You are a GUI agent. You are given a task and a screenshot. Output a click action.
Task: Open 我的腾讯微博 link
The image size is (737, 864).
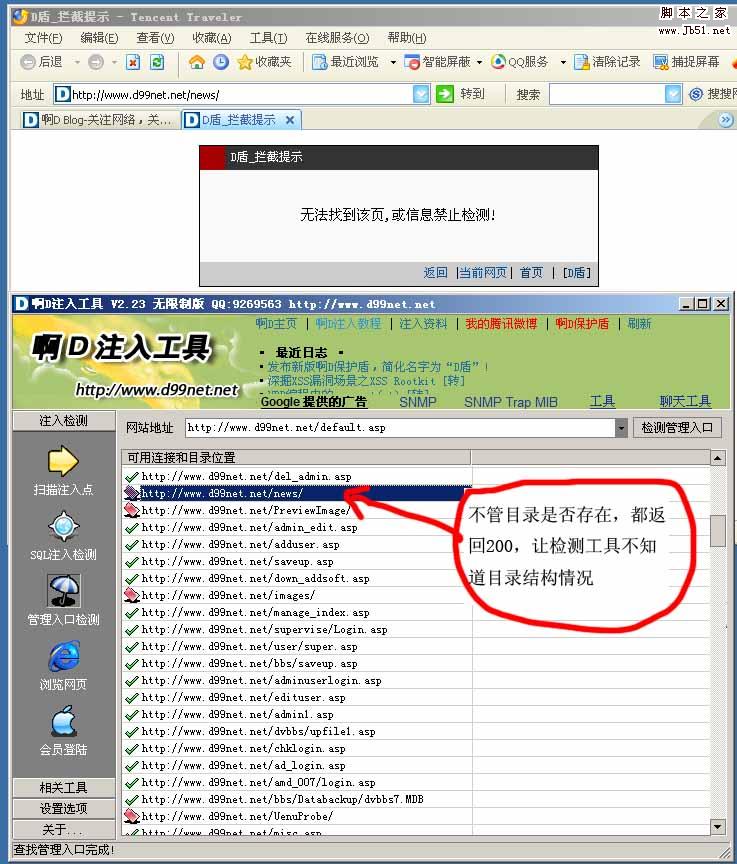[501, 323]
